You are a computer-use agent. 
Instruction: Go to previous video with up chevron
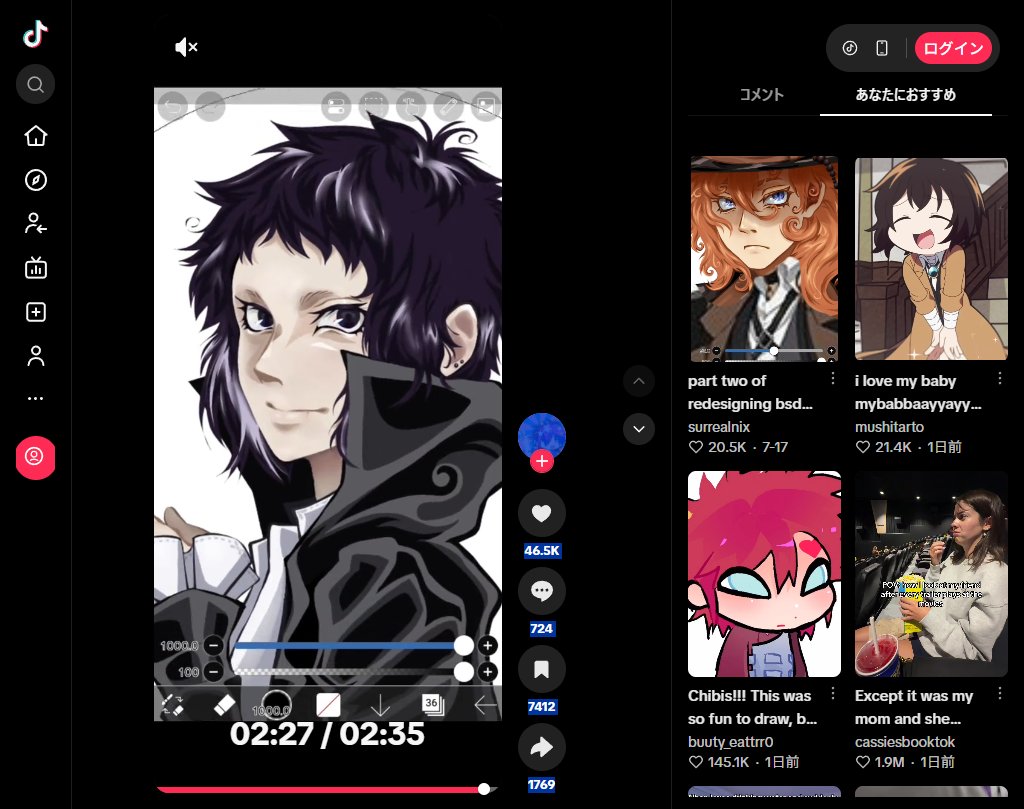[x=639, y=381]
